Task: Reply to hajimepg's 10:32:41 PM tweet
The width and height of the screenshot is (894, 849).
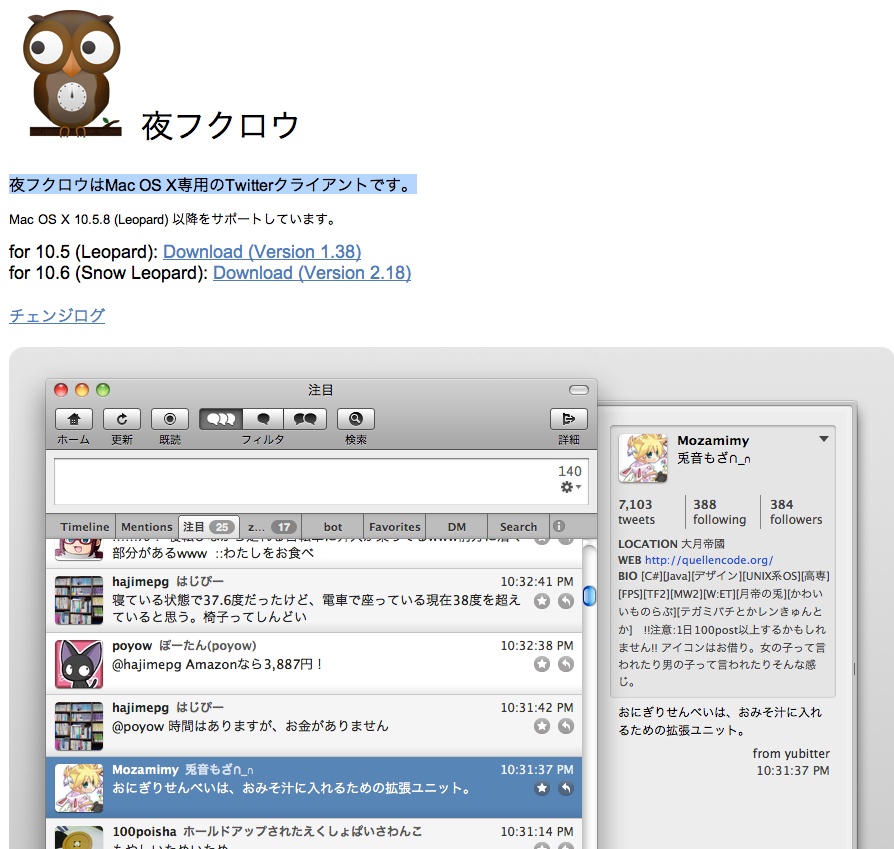Action: (x=566, y=601)
